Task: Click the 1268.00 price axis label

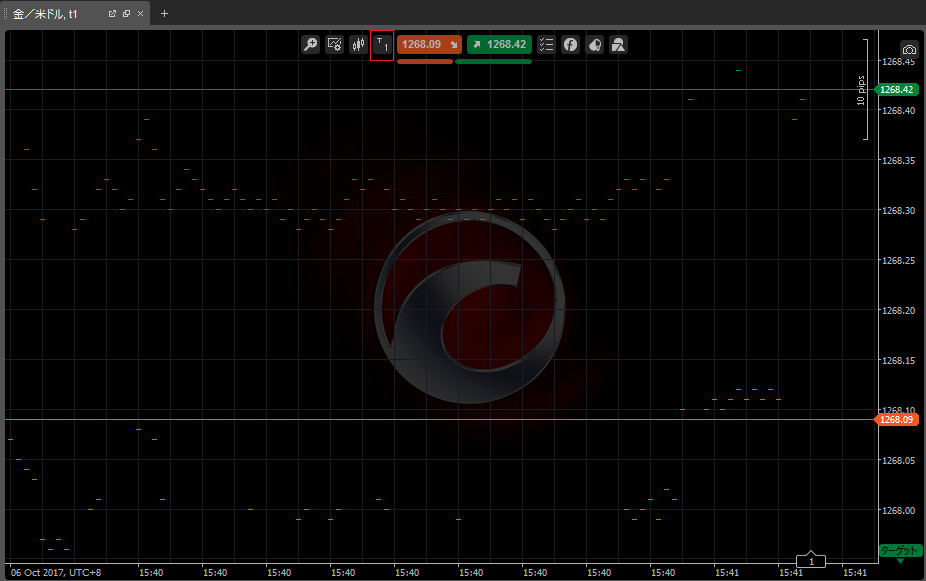Action: tap(898, 510)
